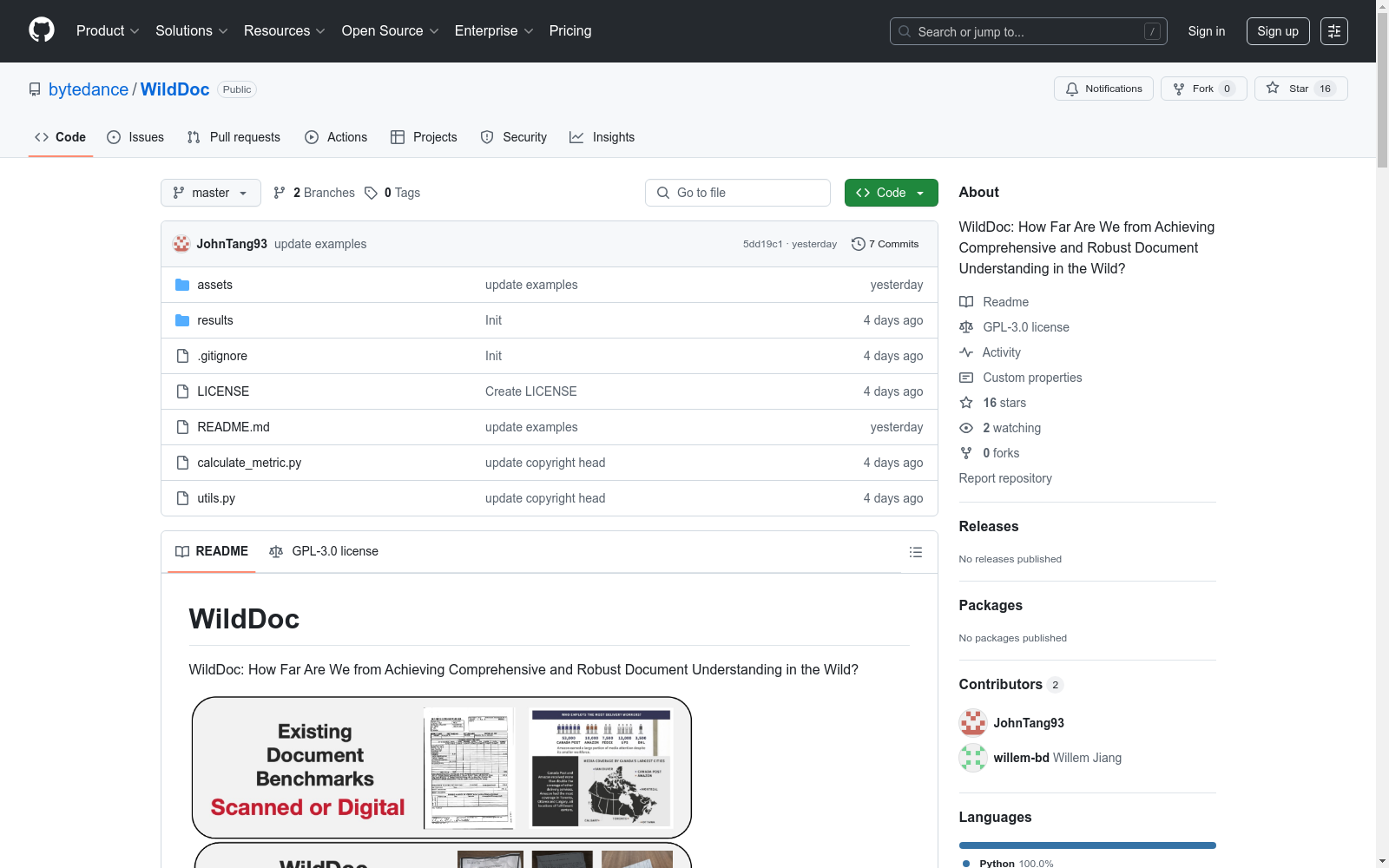Viewport: 1389px width, 868px height.
Task: Click the GitHub logo icon
Action: click(x=42, y=30)
